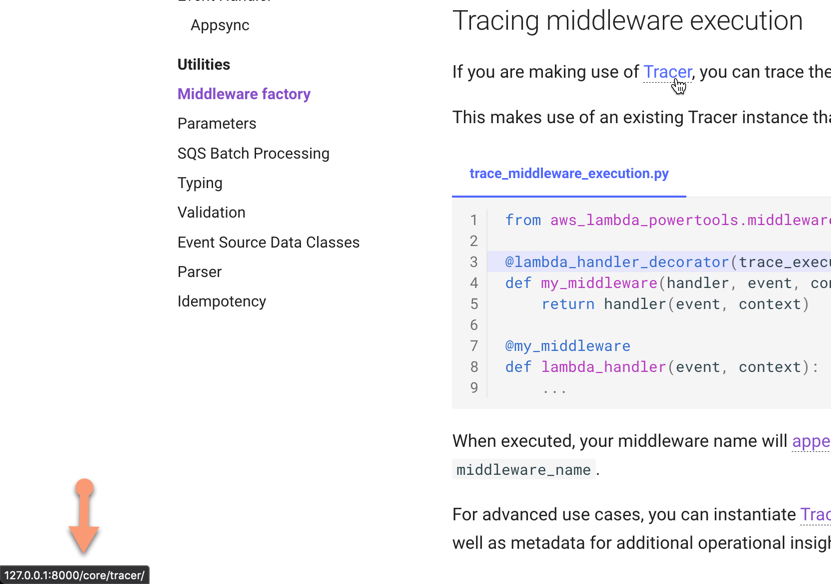This screenshot has height=584, width=831.
Task: Click the '@my_middleware' decorator line
Action: click(x=568, y=346)
